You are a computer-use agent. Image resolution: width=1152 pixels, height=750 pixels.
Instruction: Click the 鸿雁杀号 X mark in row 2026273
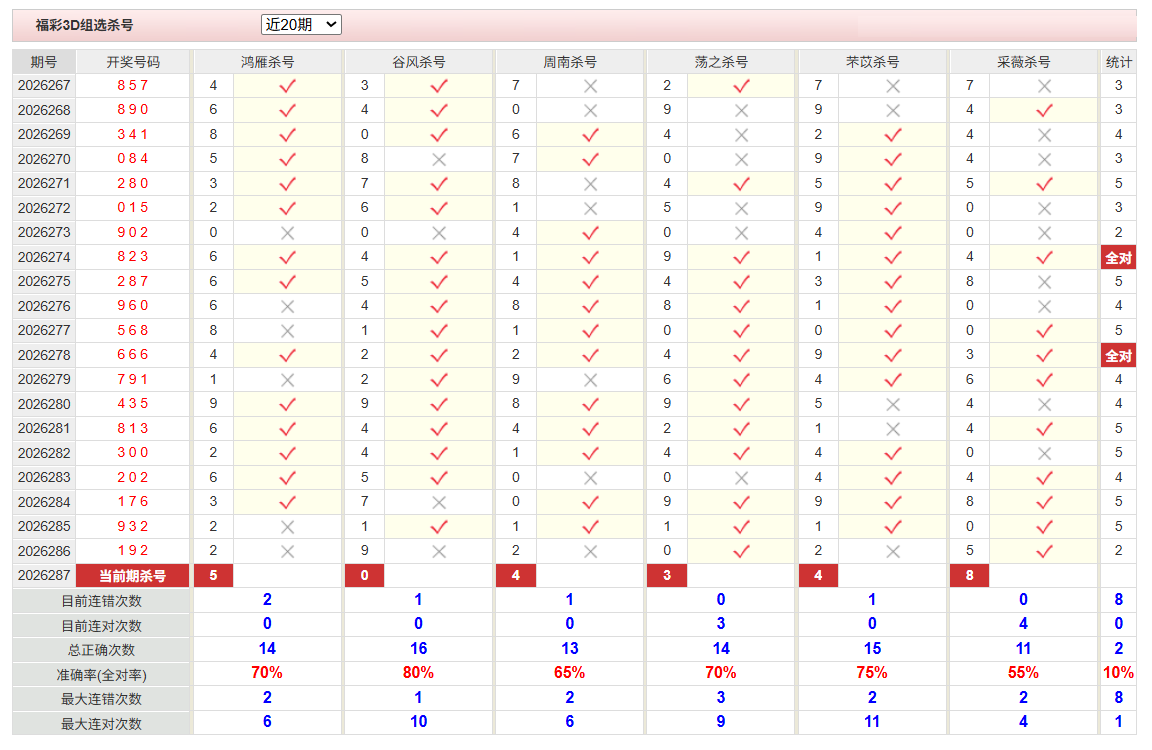pos(287,233)
